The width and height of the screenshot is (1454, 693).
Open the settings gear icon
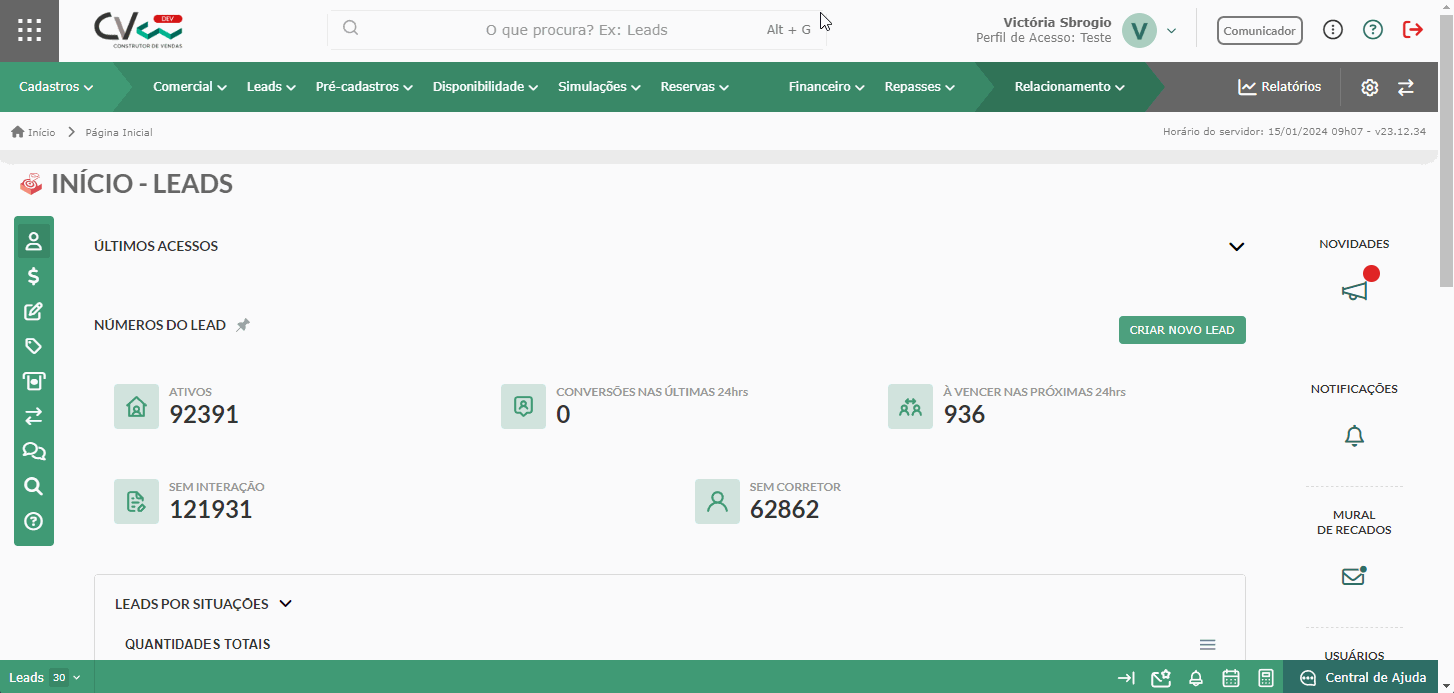point(1370,87)
